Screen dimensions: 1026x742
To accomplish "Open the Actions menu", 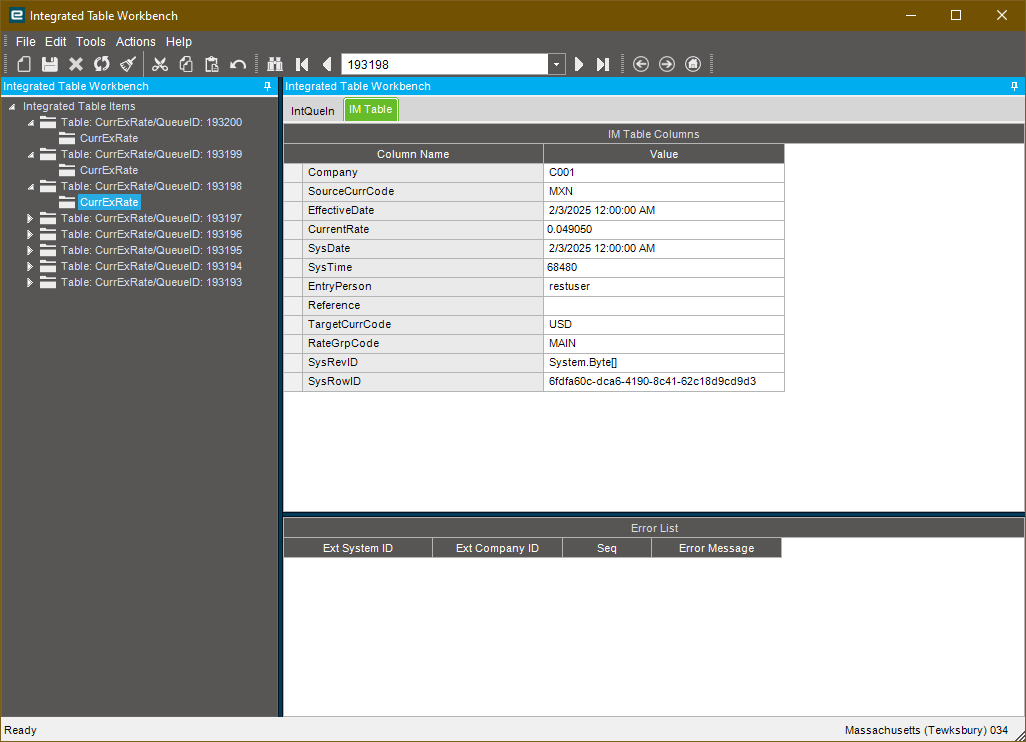I will [x=135, y=42].
